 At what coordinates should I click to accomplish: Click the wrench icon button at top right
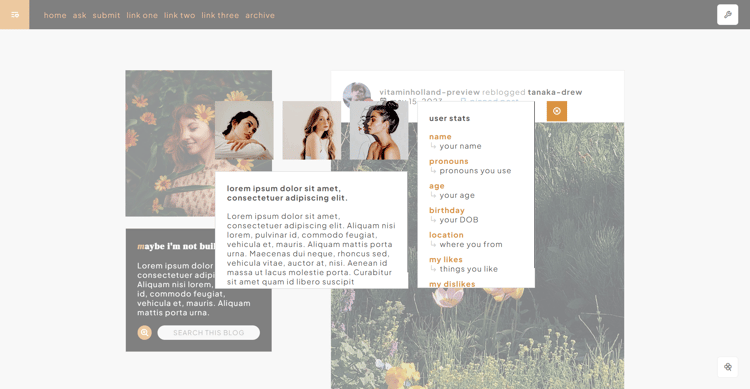[x=728, y=15]
